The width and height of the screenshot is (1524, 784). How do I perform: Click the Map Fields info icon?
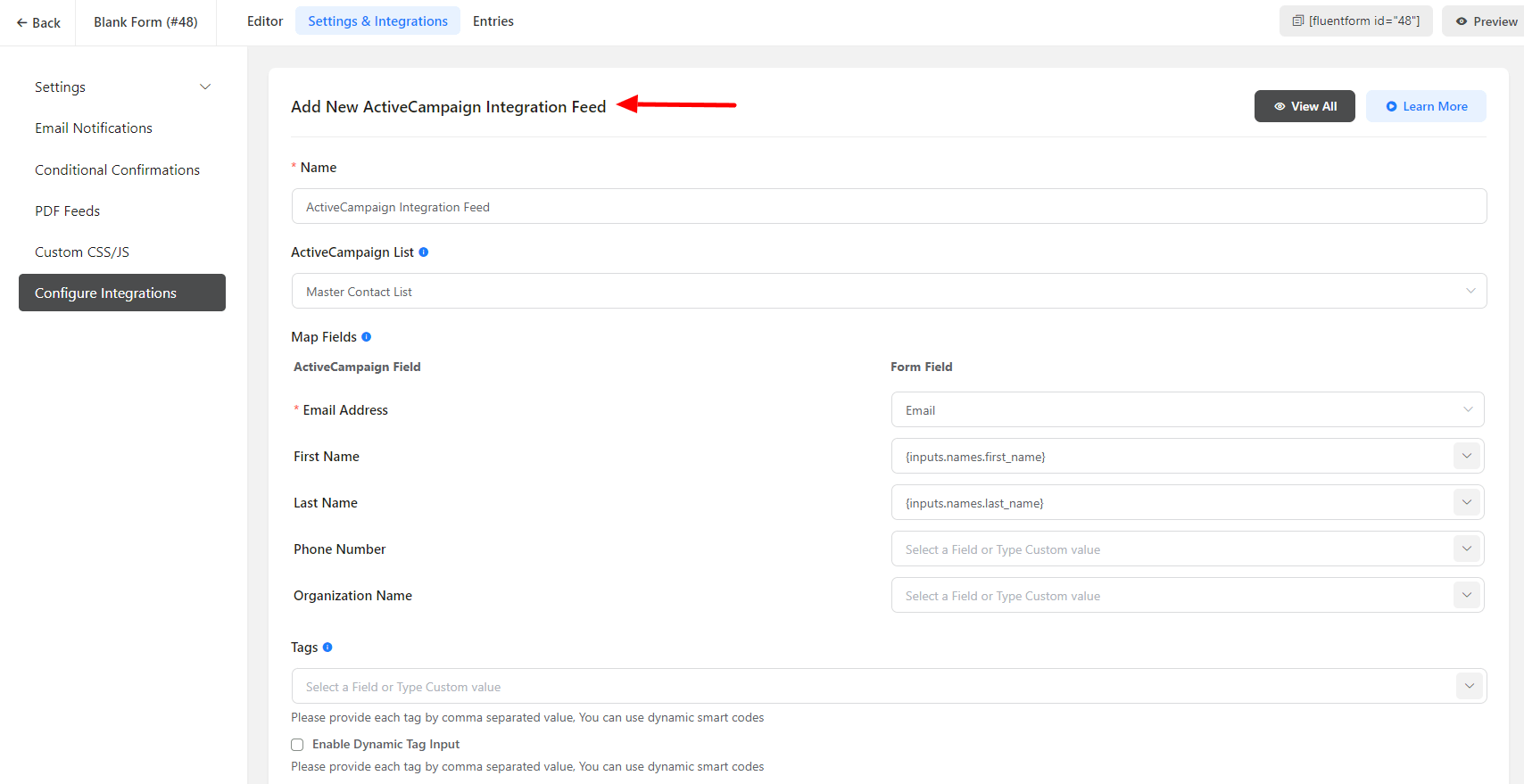coord(367,337)
